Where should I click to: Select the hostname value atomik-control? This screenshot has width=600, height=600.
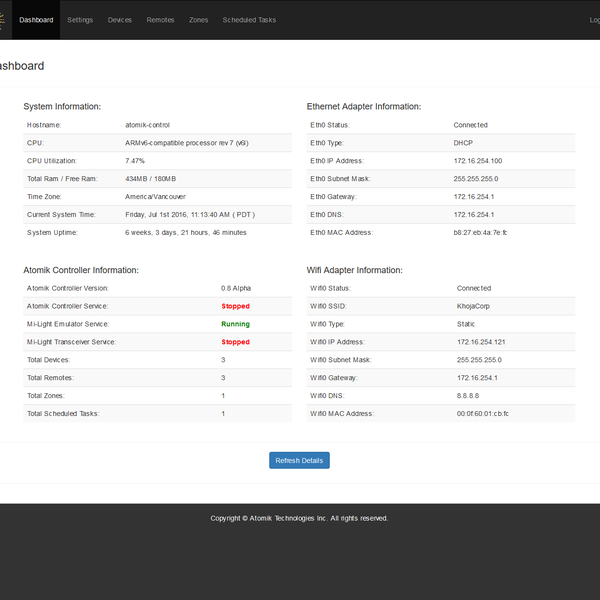[x=148, y=125]
